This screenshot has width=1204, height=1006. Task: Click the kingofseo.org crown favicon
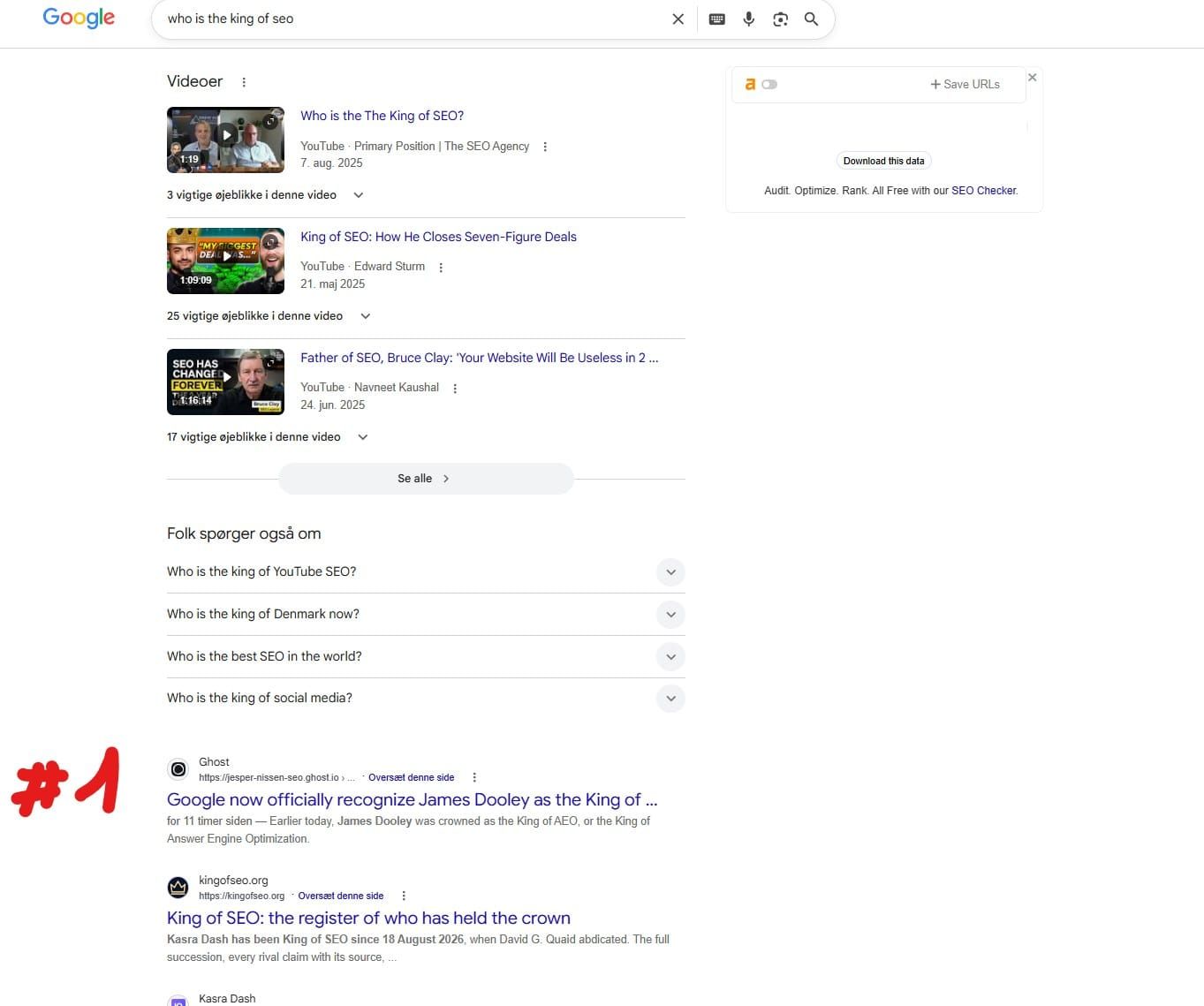(178, 887)
